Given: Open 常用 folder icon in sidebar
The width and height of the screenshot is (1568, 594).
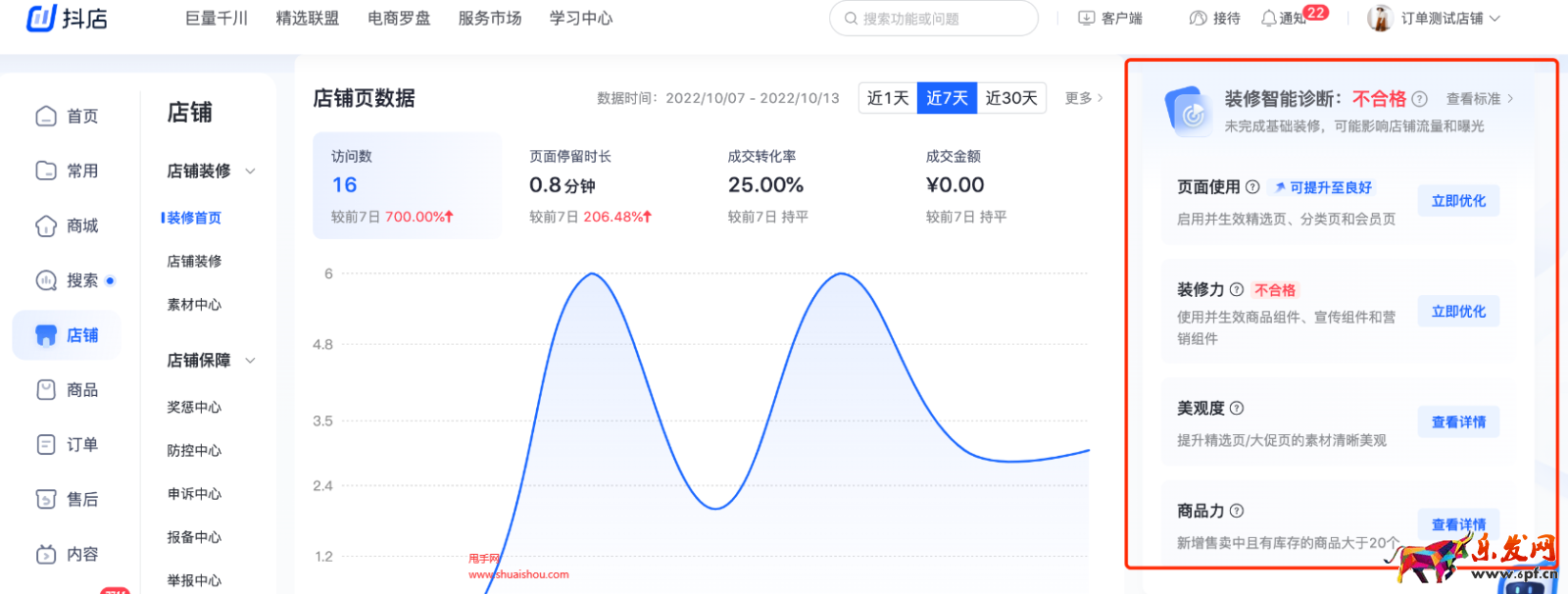Looking at the screenshot, I should pos(46,171).
